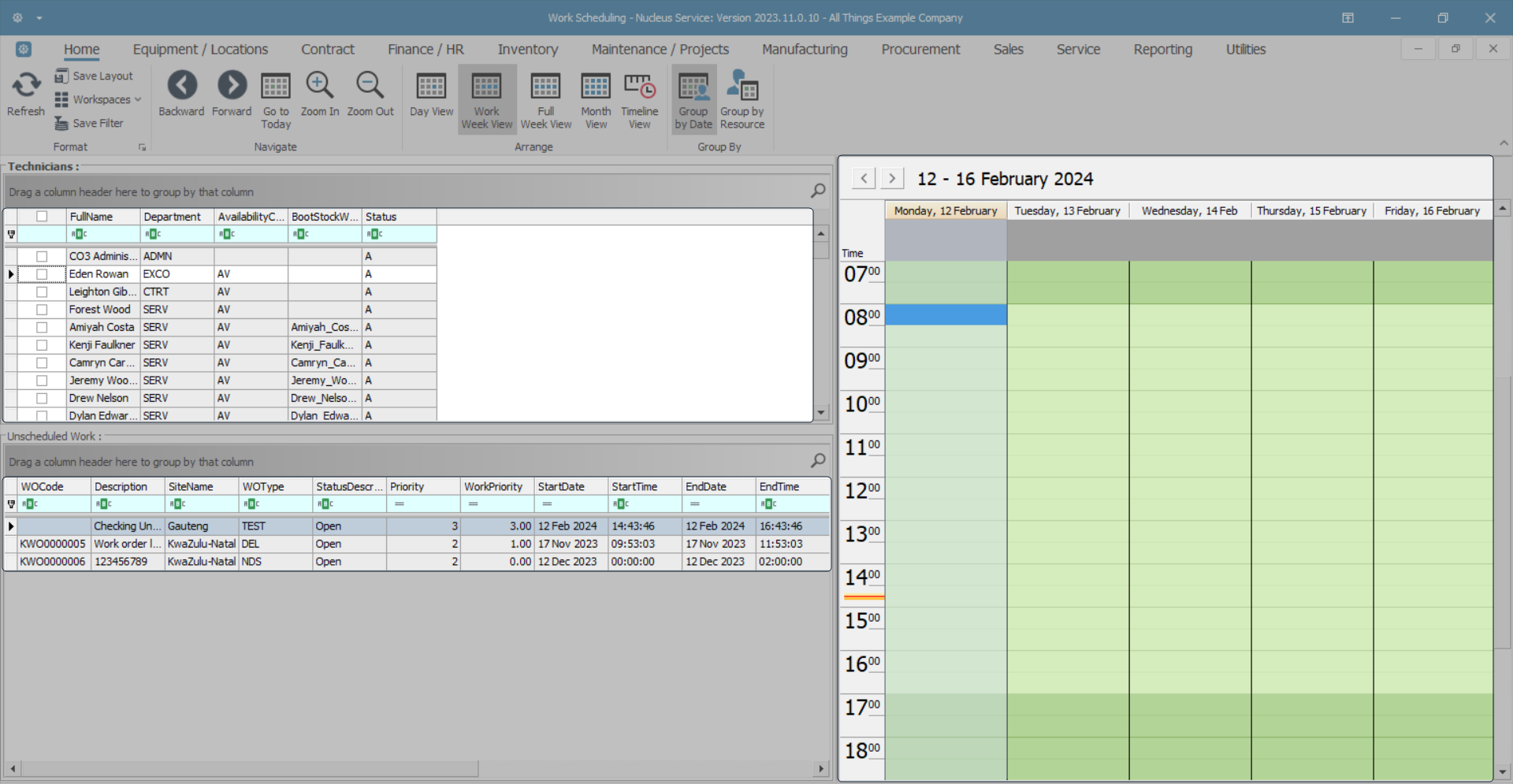Click the Friday, 16 February day header
Viewport: 1513px width, 784px height.
pos(1433,210)
